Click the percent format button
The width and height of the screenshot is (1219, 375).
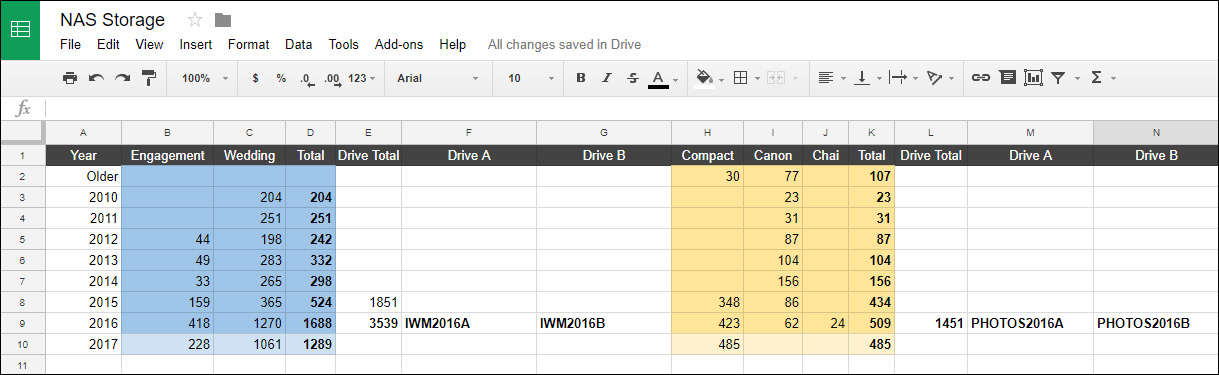click(x=281, y=78)
